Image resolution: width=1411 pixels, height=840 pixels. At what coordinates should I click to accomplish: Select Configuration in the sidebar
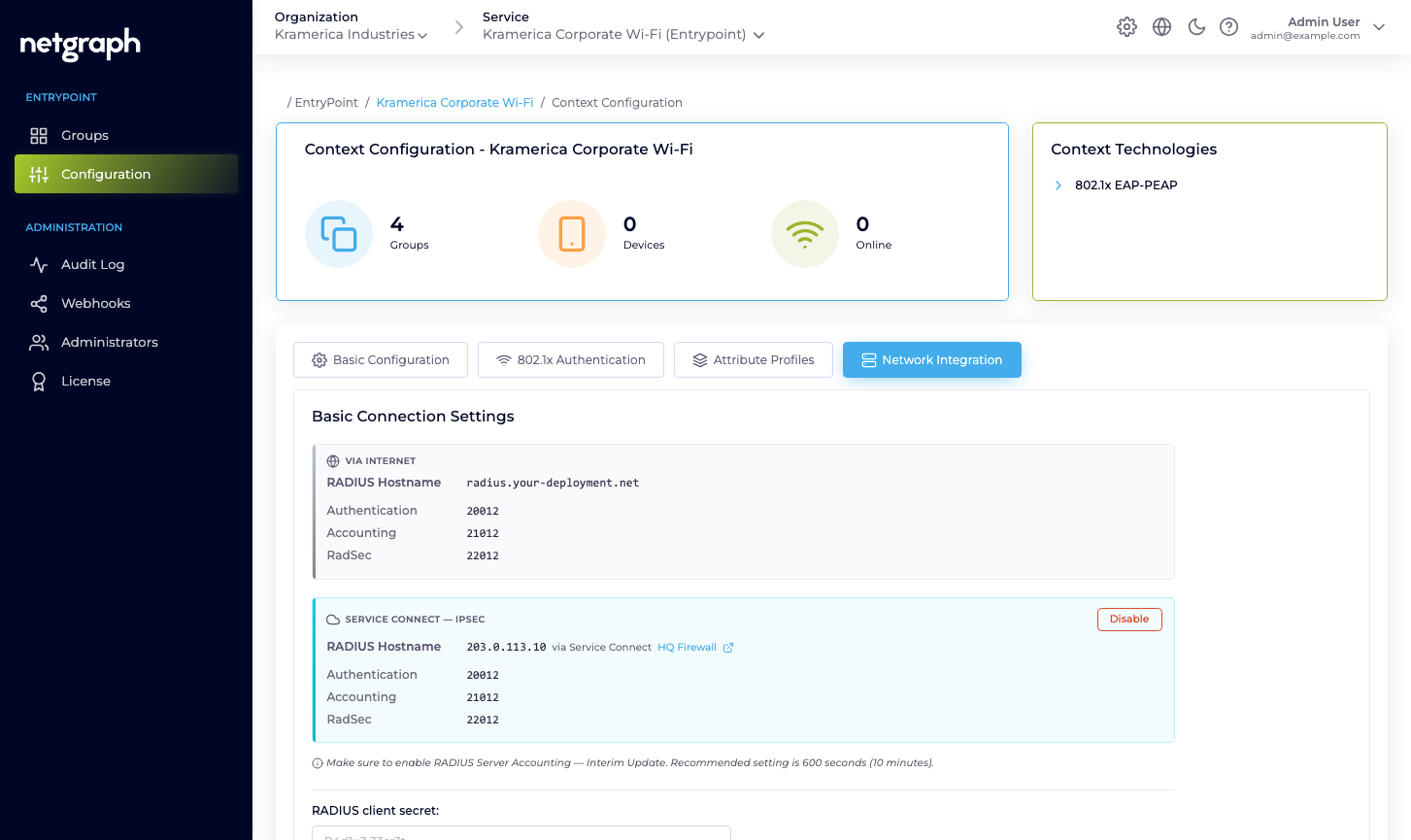[x=126, y=174]
